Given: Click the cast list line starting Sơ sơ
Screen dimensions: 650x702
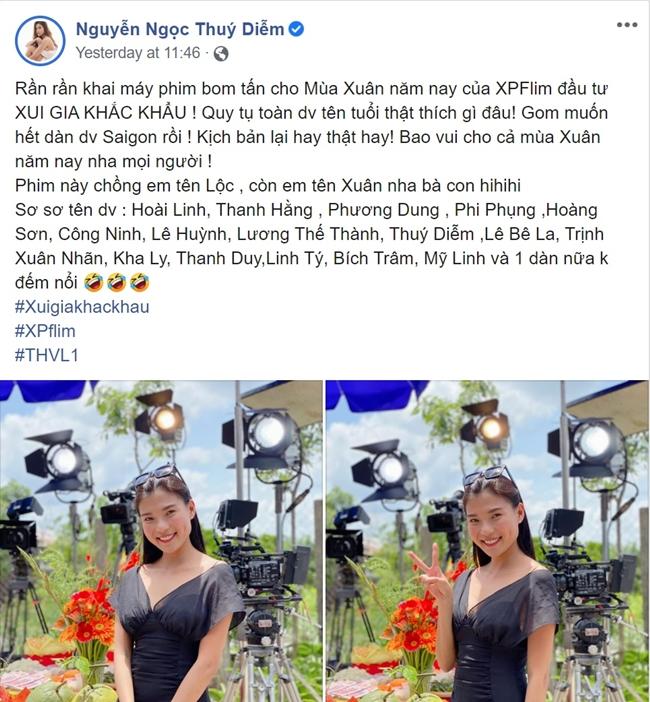Looking at the screenshot, I should coord(306,210).
